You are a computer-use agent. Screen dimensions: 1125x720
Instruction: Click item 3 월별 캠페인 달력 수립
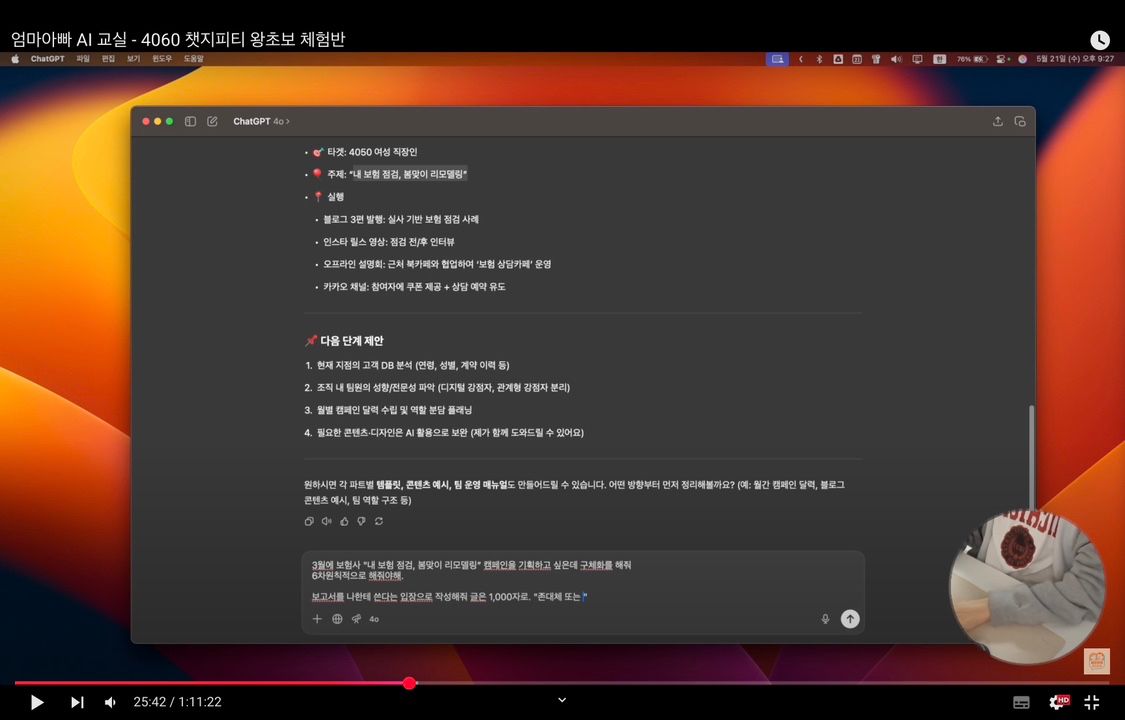coord(394,410)
